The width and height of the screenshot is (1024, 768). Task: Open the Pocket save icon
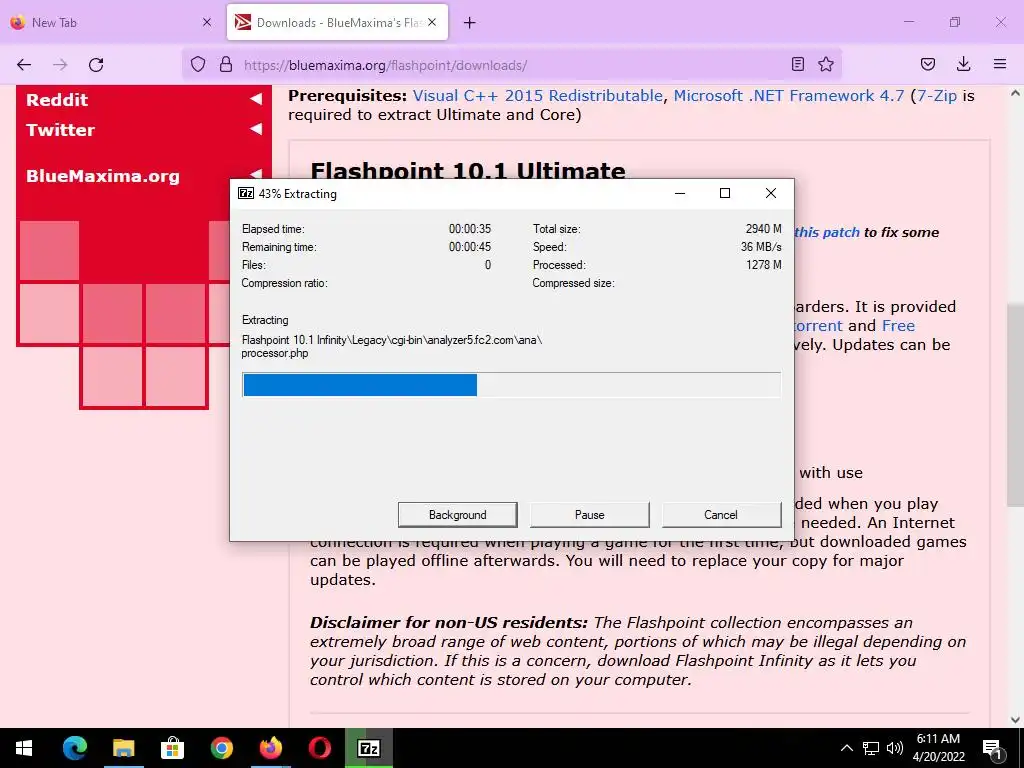coord(928,64)
